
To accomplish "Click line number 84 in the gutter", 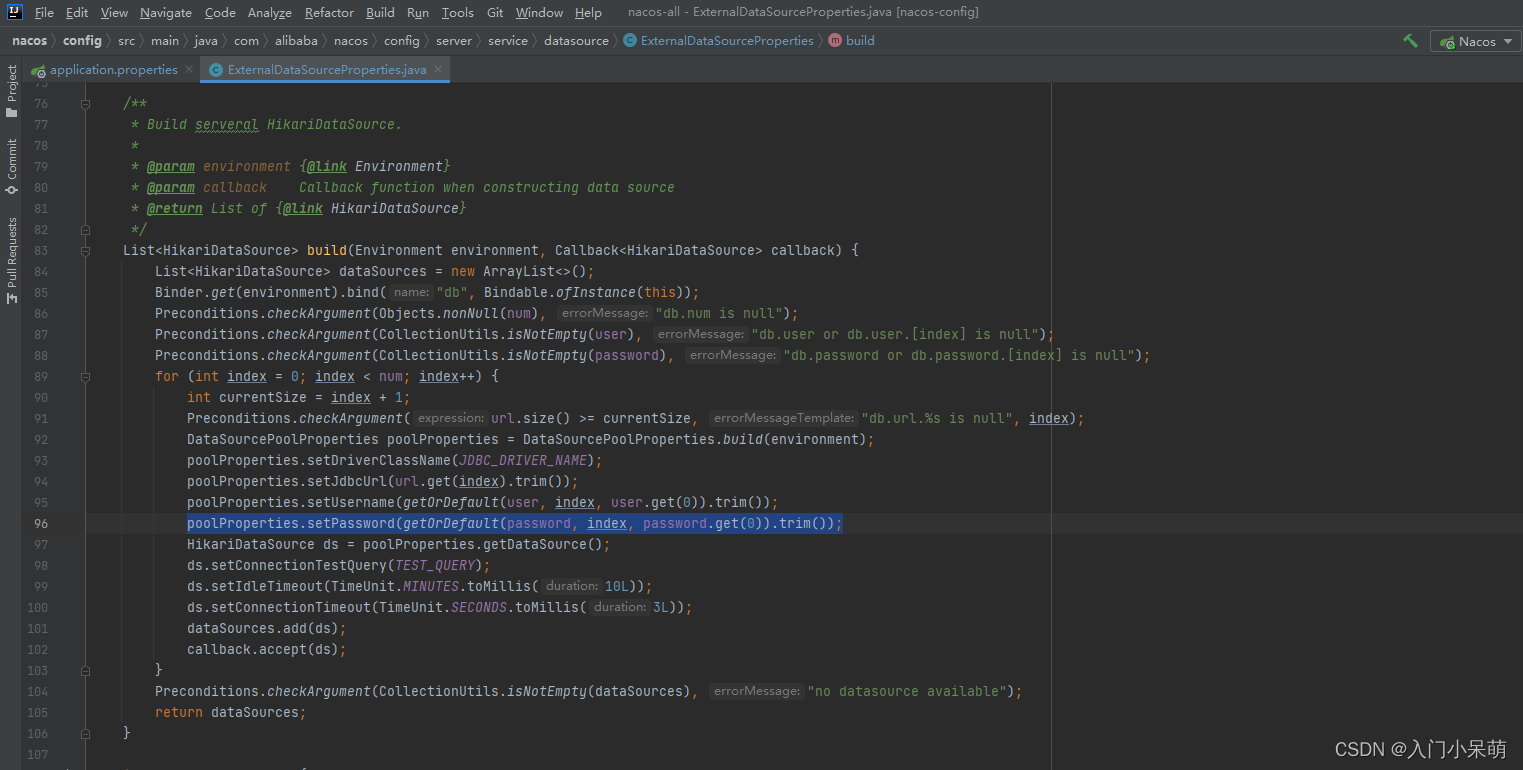I will [40, 271].
